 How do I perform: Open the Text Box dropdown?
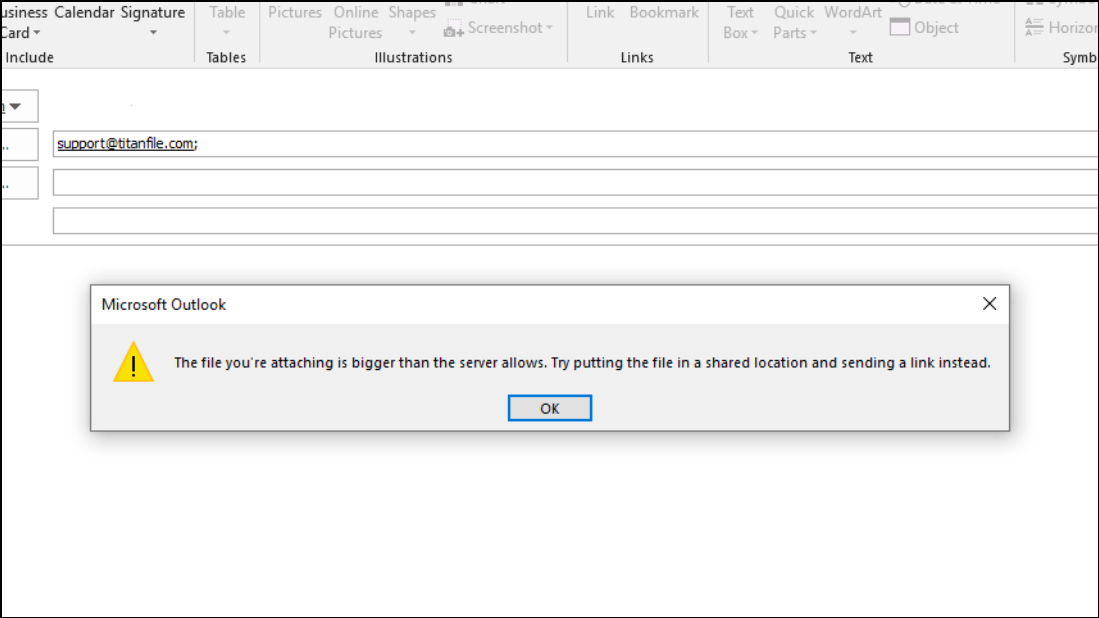[740, 22]
